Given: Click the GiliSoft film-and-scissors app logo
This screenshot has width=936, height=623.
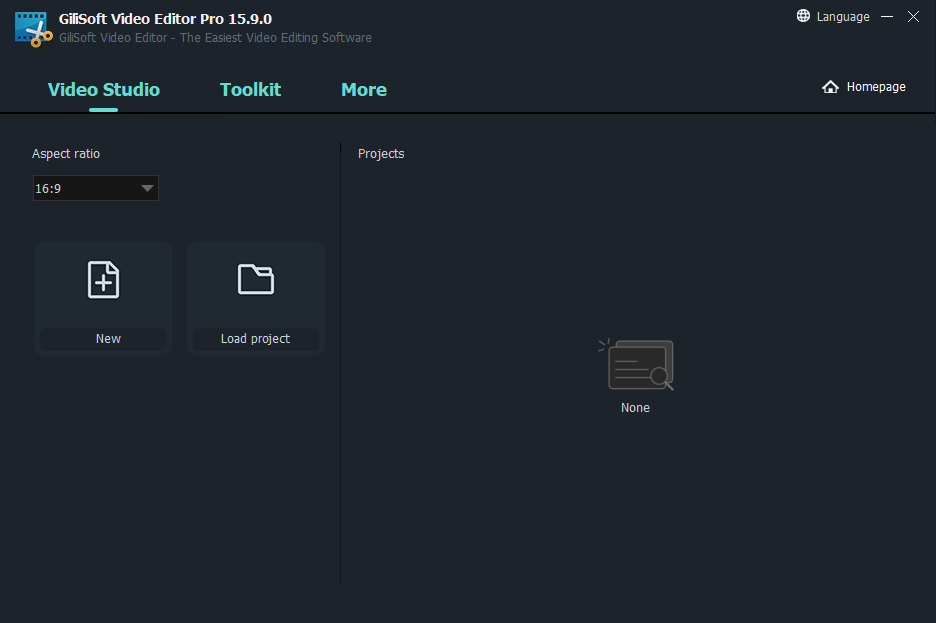Looking at the screenshot, I should click(33, 29).
